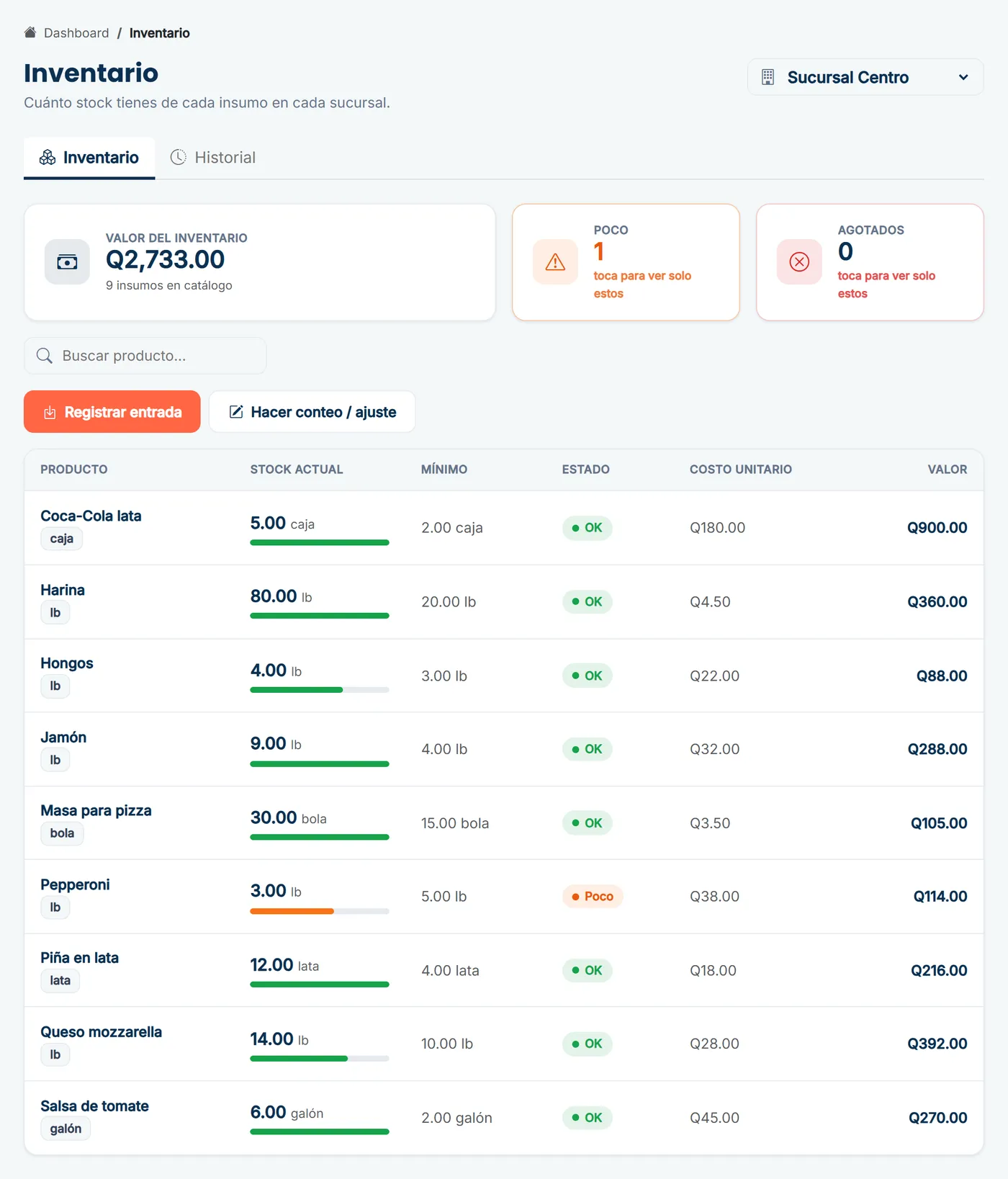Click the galón unit tag under Salsa de tomate
The height and width of the screenshot is (1179, 1008).
(x=66, y=1129)
